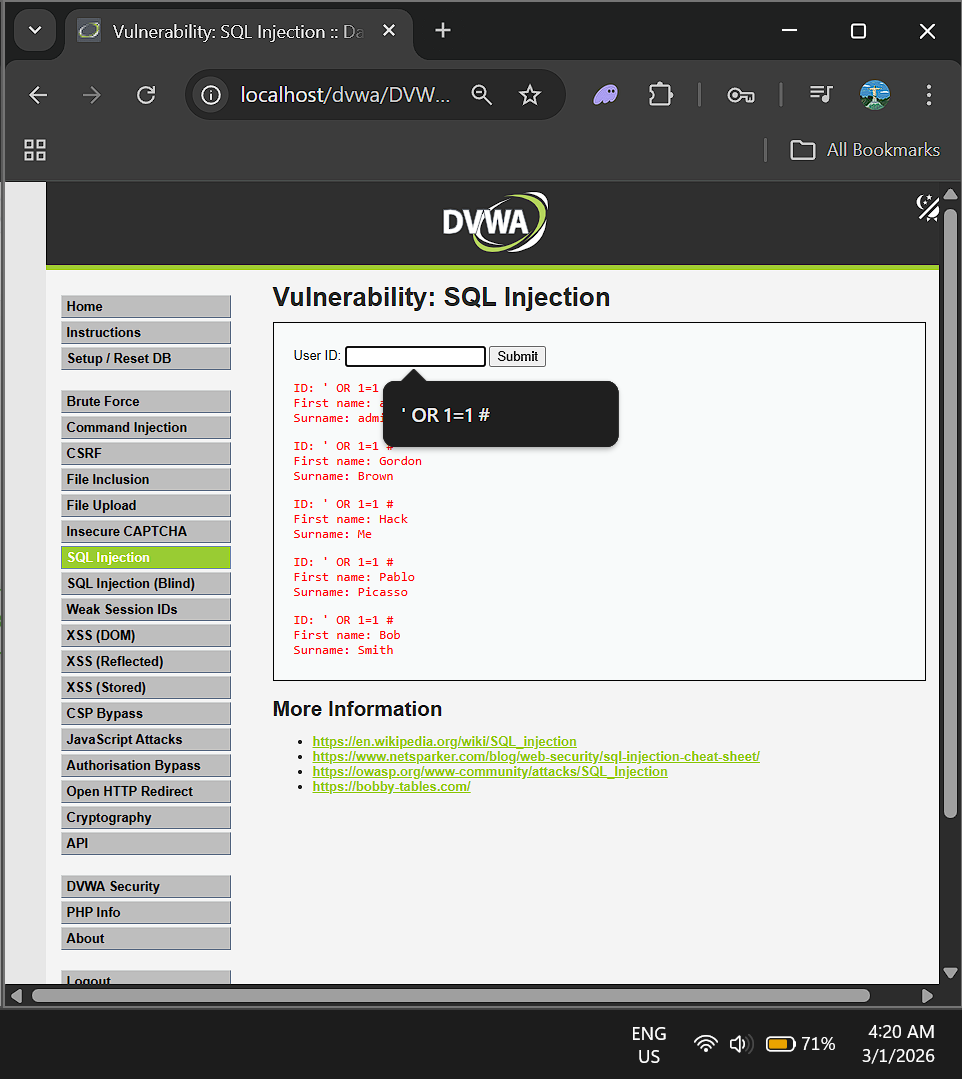962x1079 pixels.
Task: Open the CSP Bypass module
Action: click(x=146, y=714)
